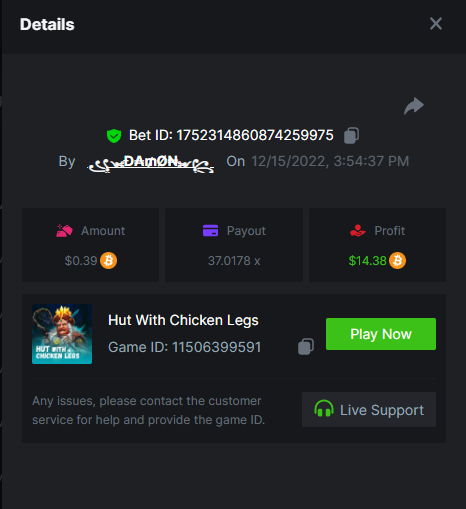Click the Hut With Chicken Legs title

[x=183, y=320]
